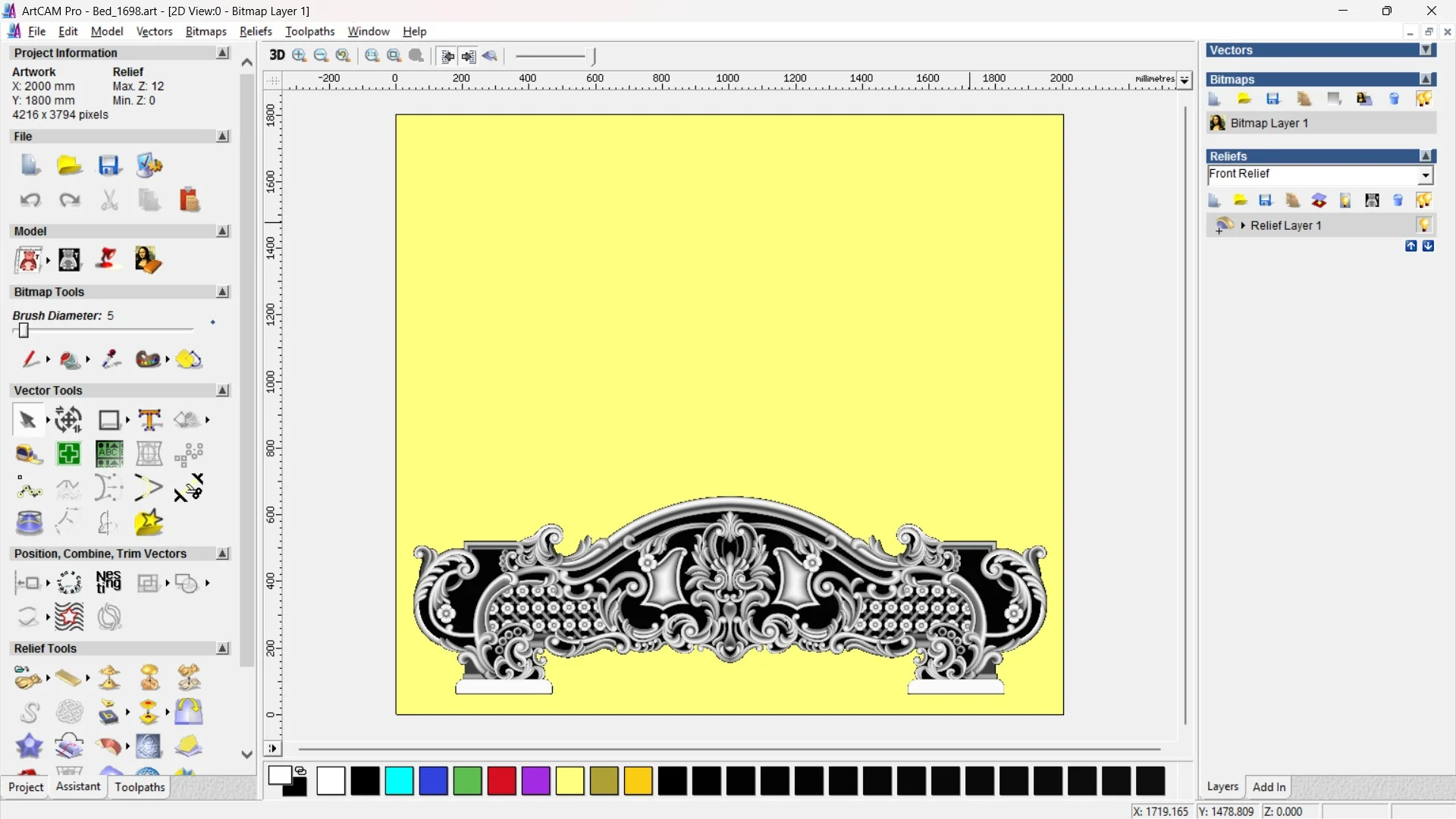
Task: Select the Create Vector Text tool
Action: pos(149,419)
